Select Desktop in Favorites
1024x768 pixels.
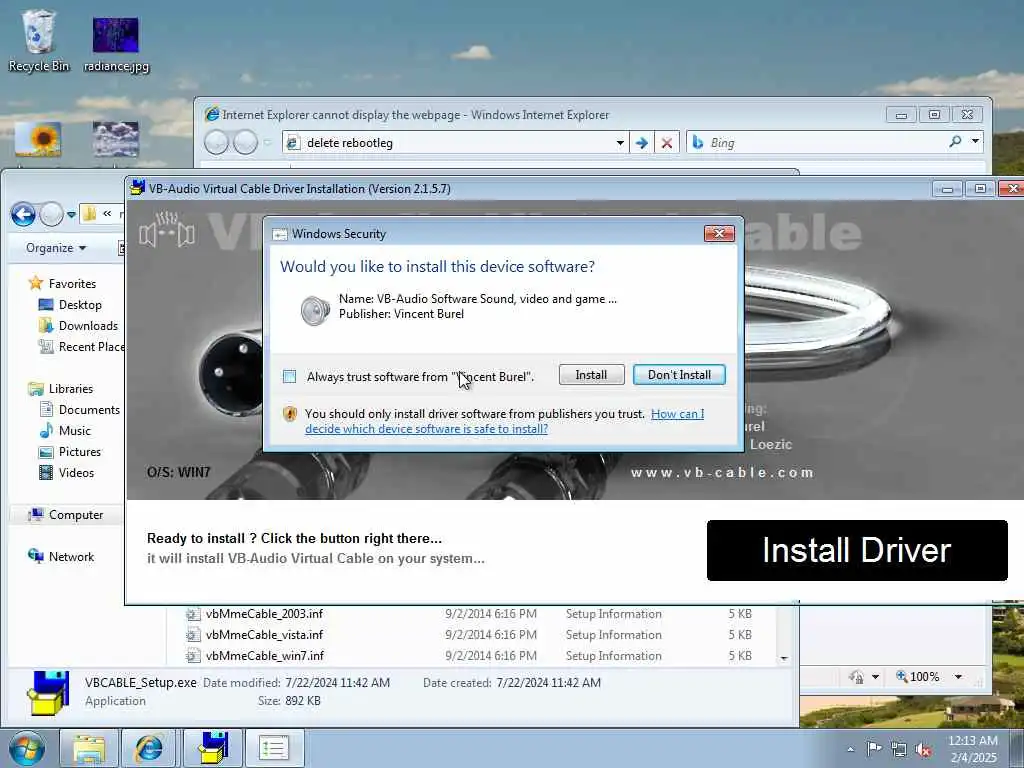[71, 305]
